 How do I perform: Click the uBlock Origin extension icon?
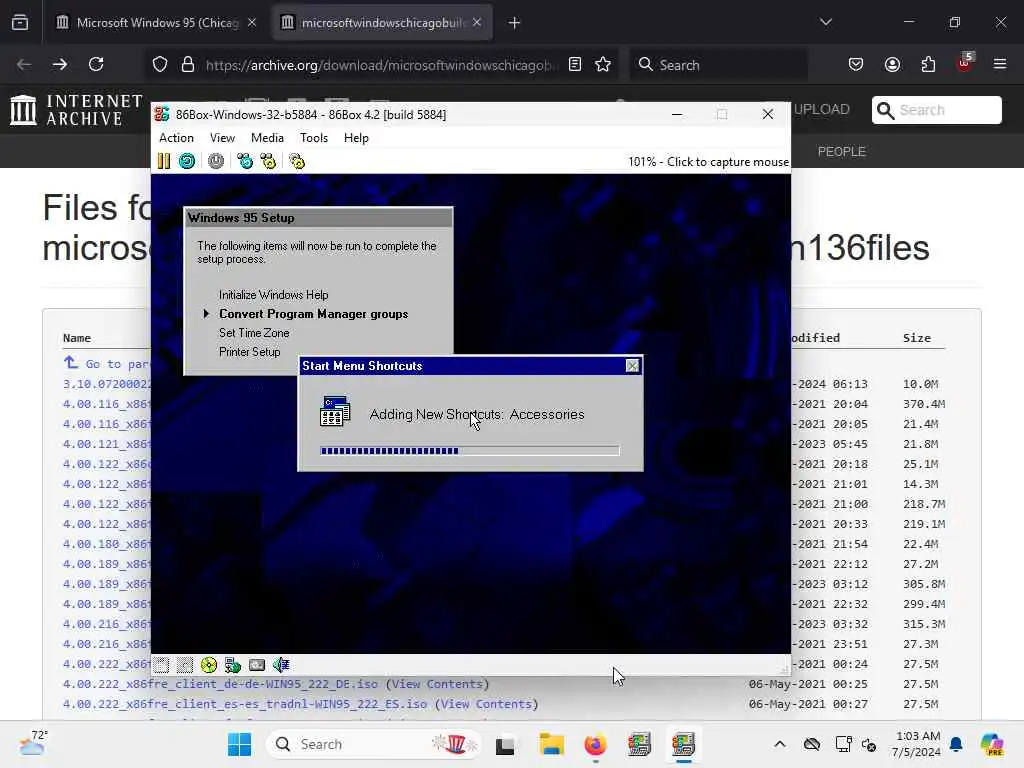coord(965,63)
